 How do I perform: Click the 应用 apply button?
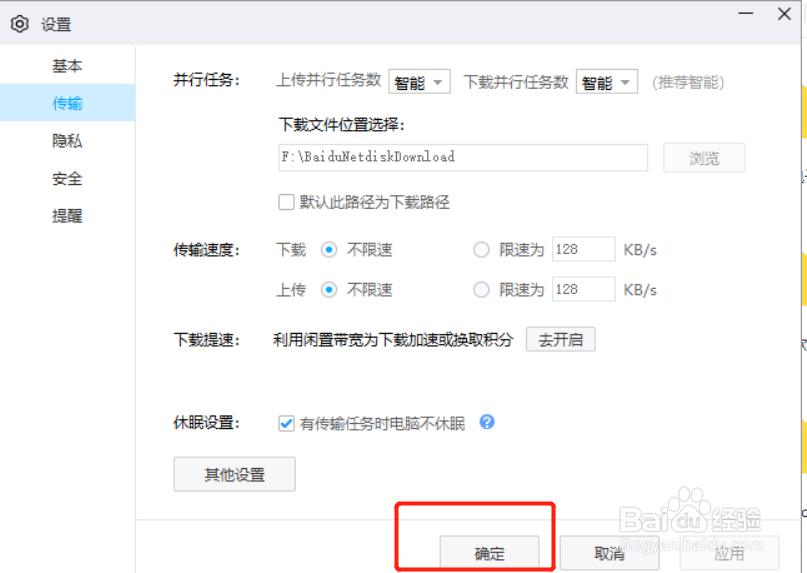pyautogui.click(x=729, y=553)
